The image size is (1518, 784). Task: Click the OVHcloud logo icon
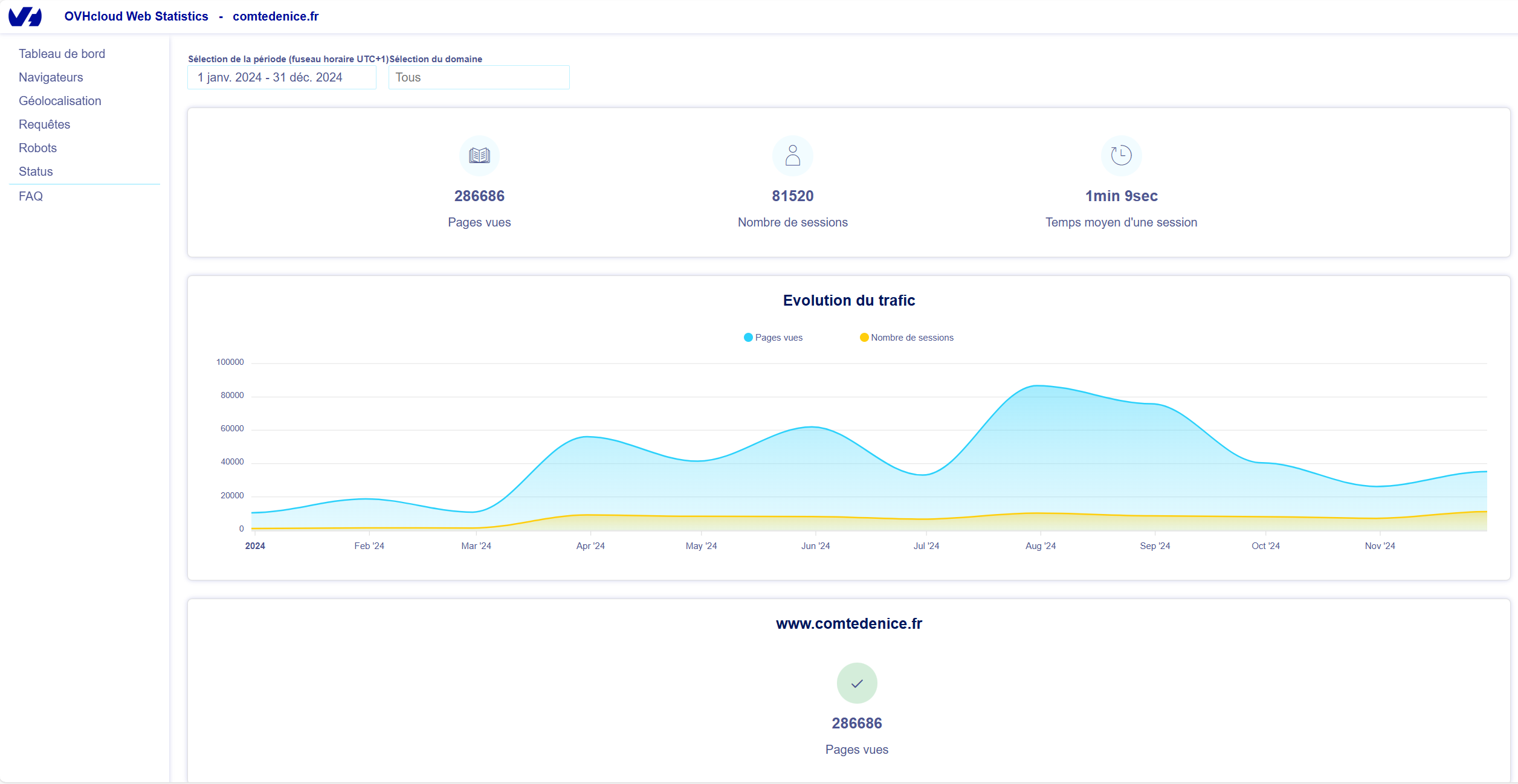coord(25,16)
